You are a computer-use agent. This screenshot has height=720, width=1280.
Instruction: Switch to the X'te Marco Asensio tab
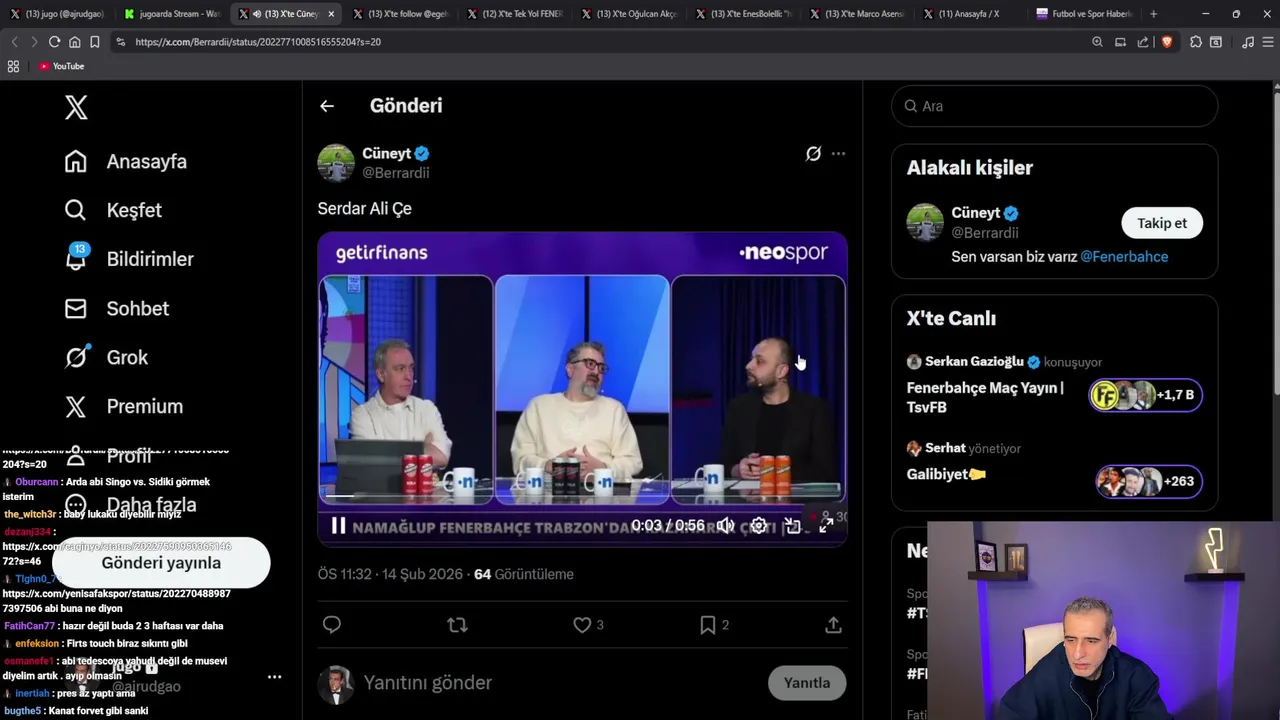tap(856, 14)
